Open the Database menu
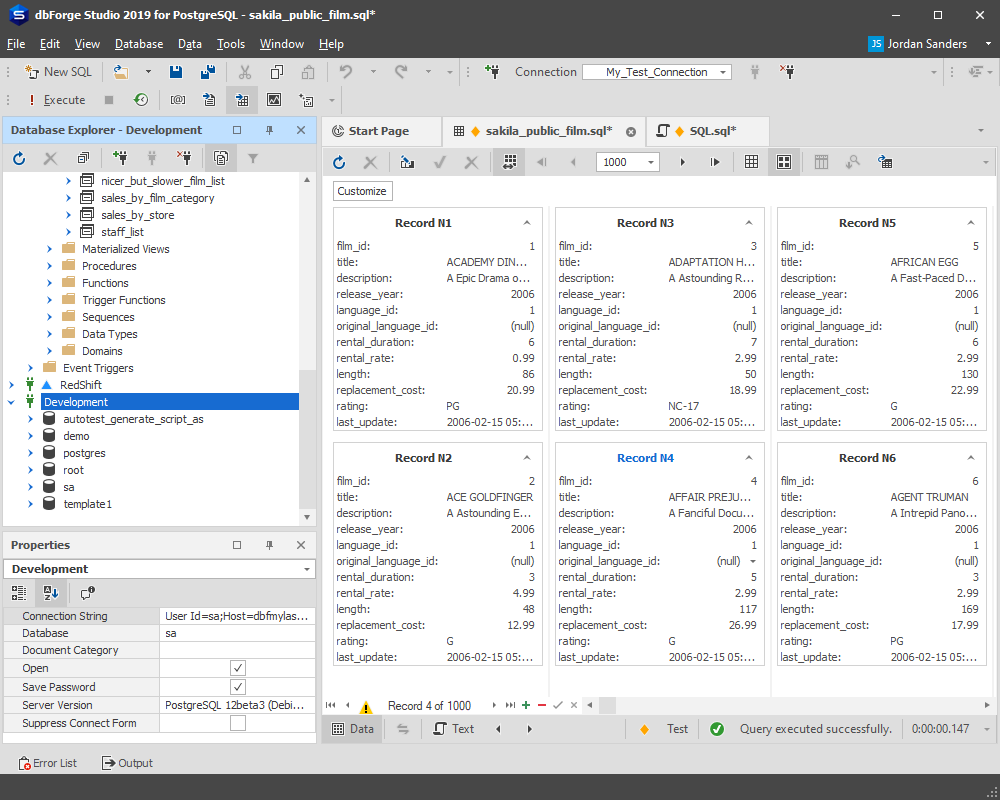 pyautogui.click(x=139, y=44)
